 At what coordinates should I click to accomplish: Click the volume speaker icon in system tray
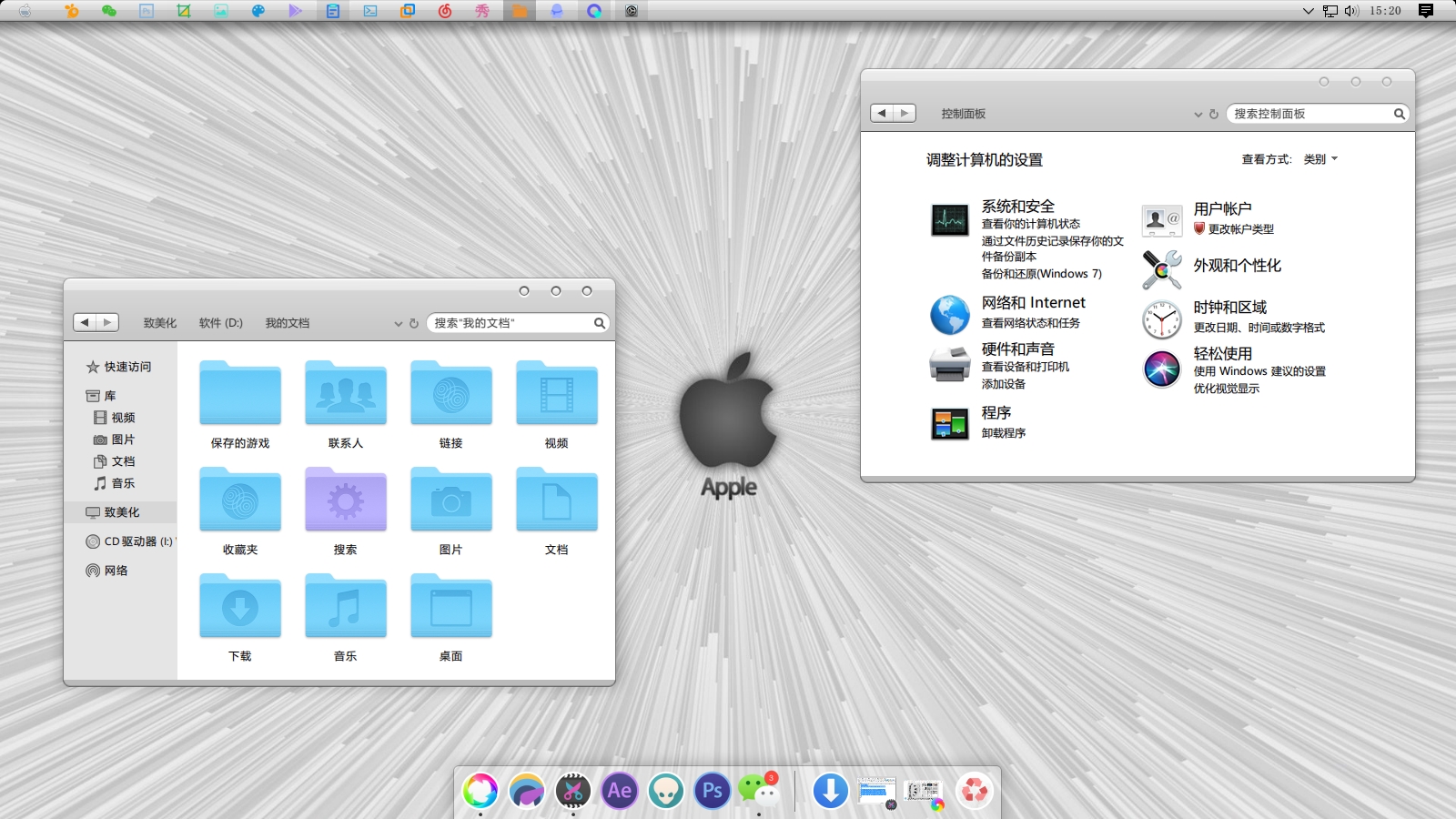pos(1351,11)
